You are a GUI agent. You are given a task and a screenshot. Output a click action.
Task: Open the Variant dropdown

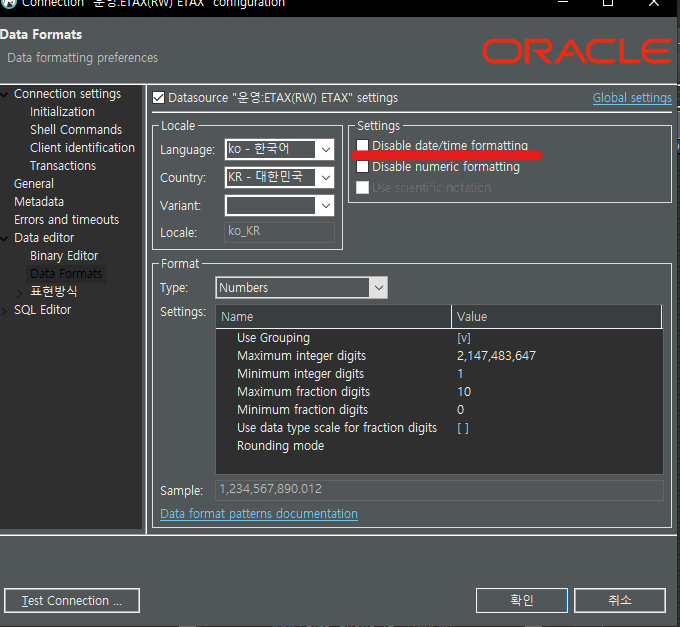pos(326,206)
